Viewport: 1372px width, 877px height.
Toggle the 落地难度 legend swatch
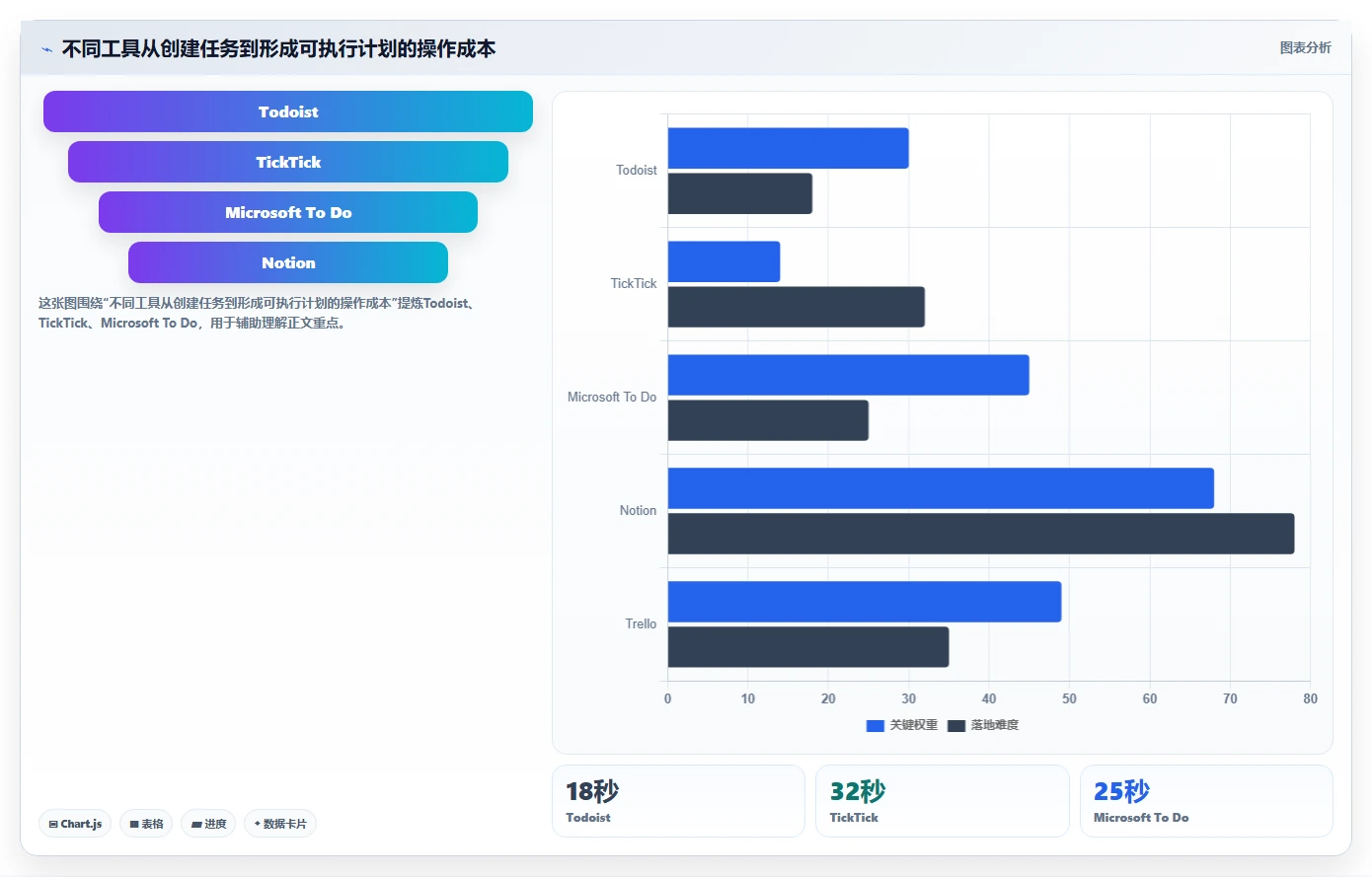click(x=955, y=726)
